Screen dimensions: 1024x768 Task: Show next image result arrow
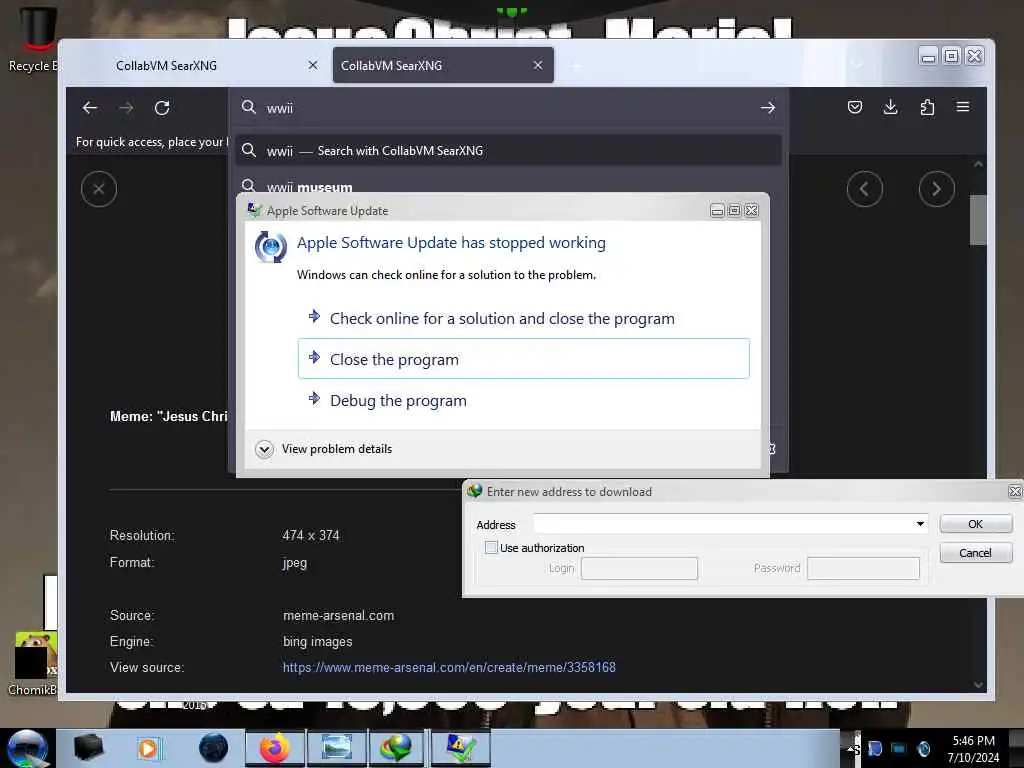936,189
